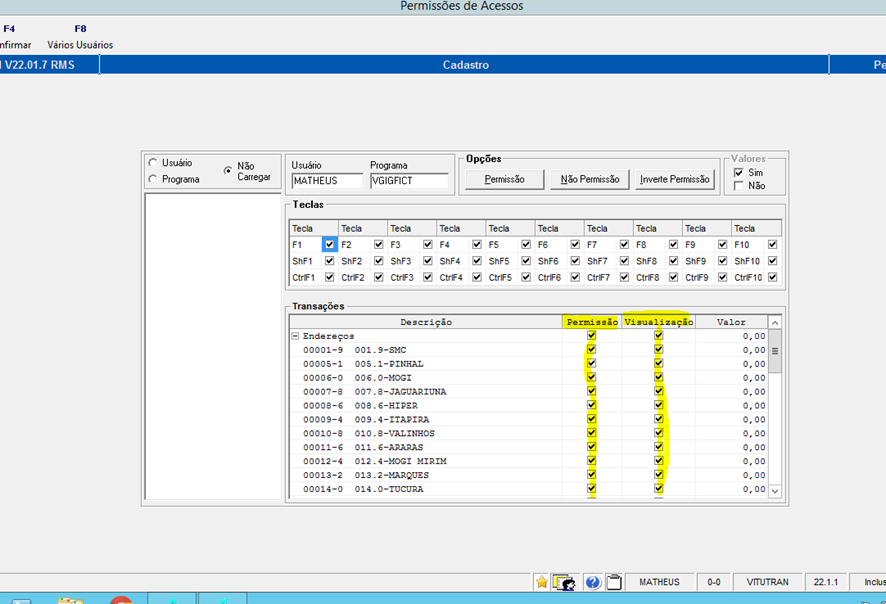Image resolution: width=886 pixels, height=604 pixels.
Task: Toggle Visualização checkbox for 014.0-TUCURA
Action: (x=659, y=488)
